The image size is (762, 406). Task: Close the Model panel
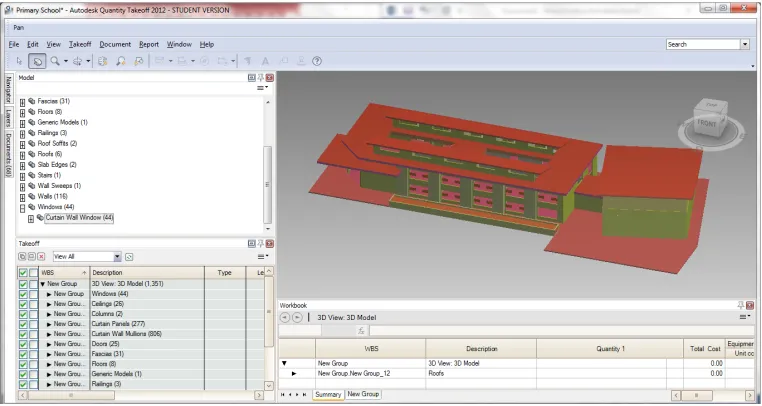tap(270, 78)
